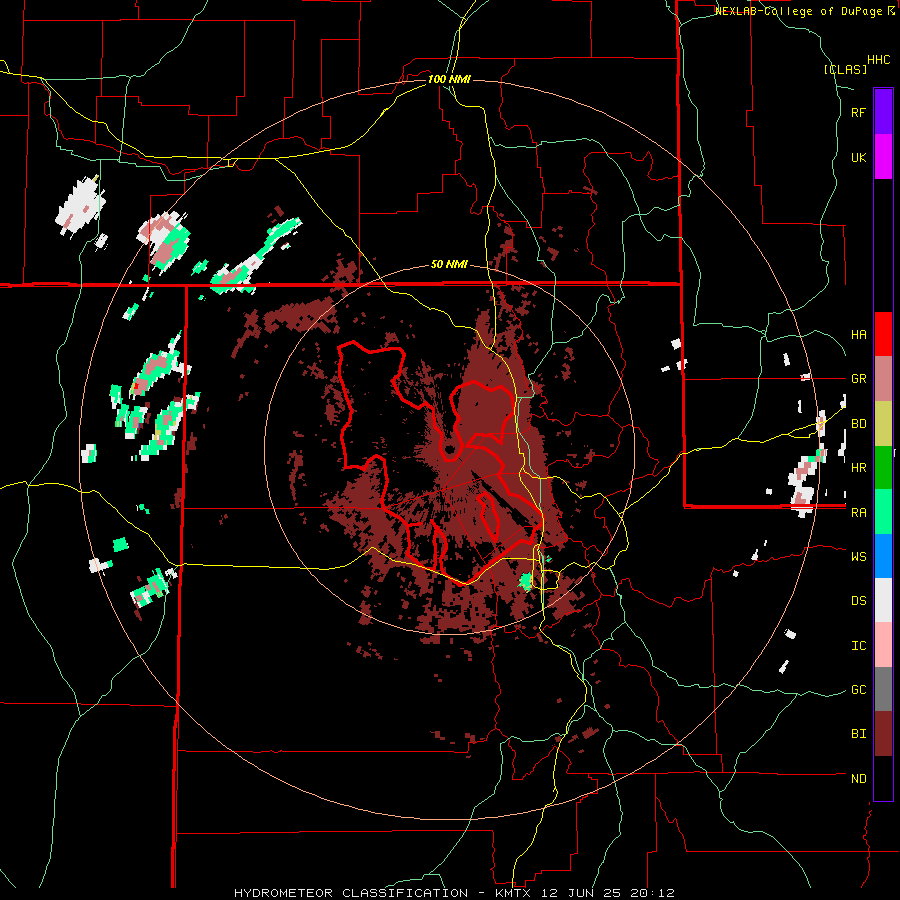This screenshot has height=900, width=900.
Task: Select the 'GR' legend label
Action: click(858, 379)
